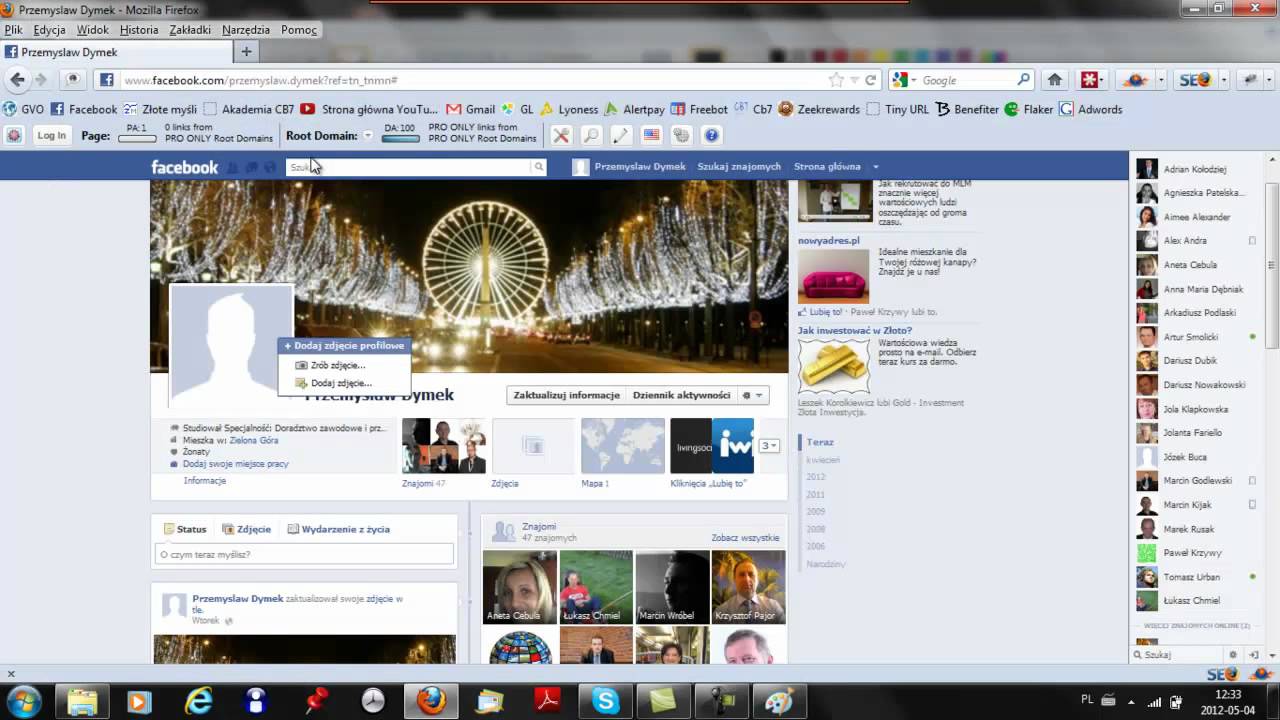The image size is (1280, 720).
Task: Go back with the browser back arrow
Action: [17, 80]
